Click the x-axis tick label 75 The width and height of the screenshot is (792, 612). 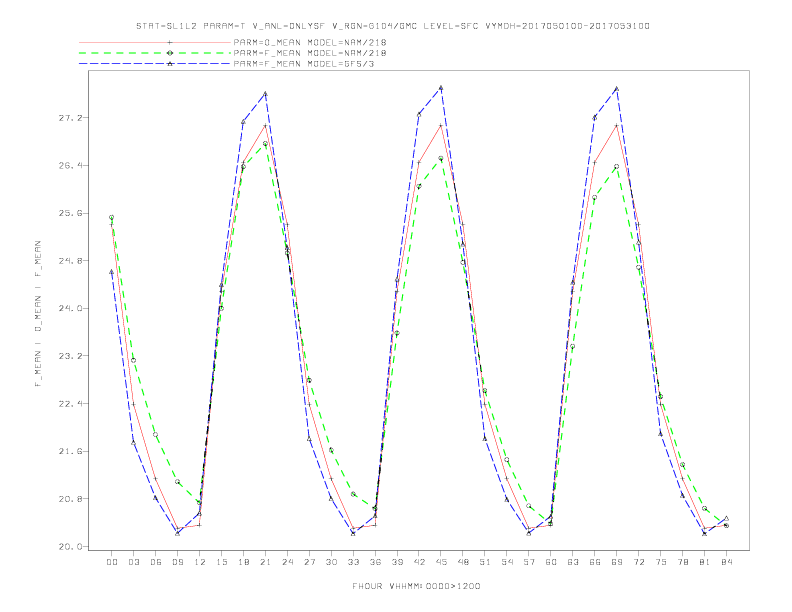(661, 562)
